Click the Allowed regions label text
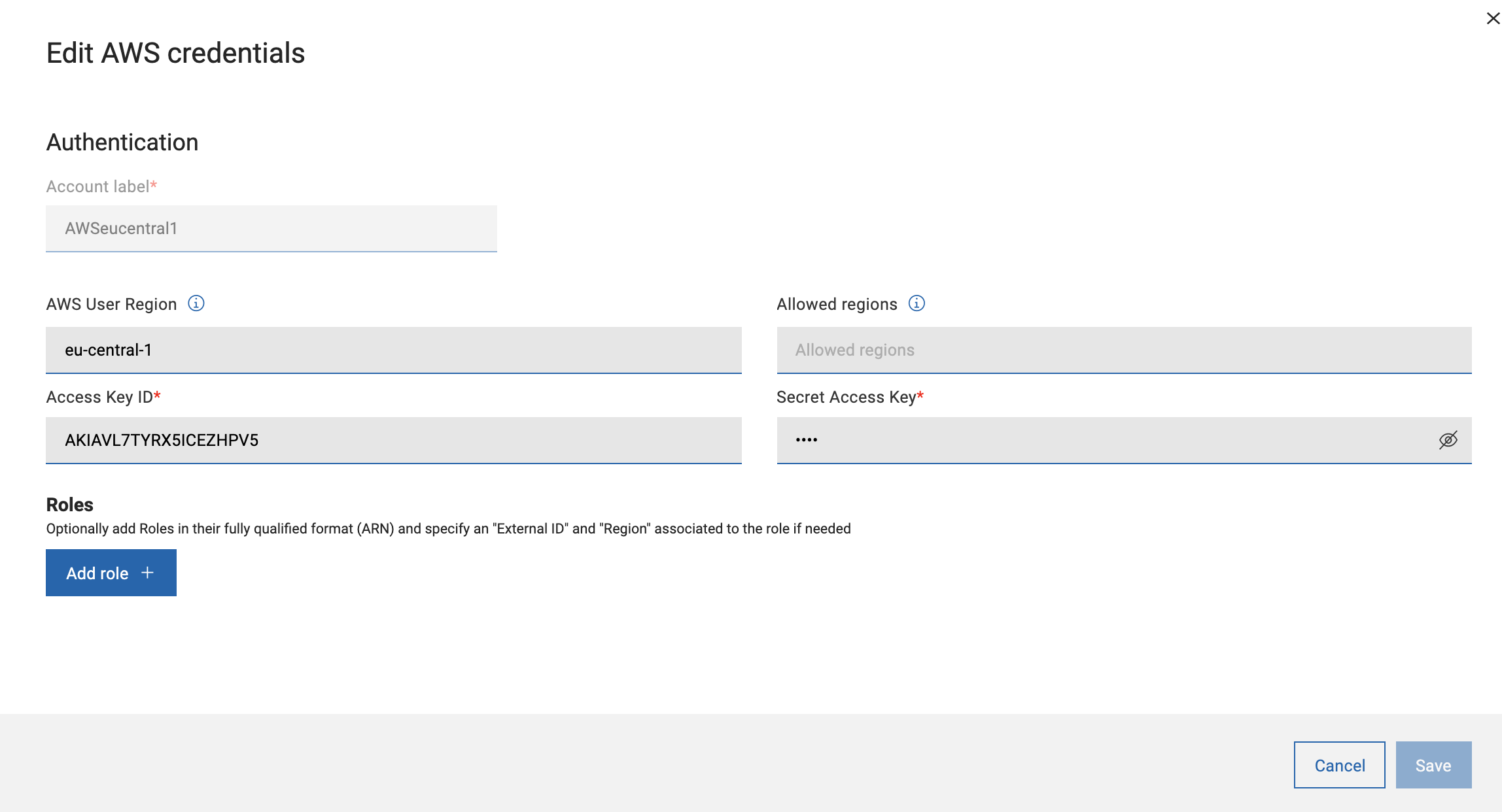The width and height of the screenshot is (1502, 812). pyautogui.click(x=836, y=304)
